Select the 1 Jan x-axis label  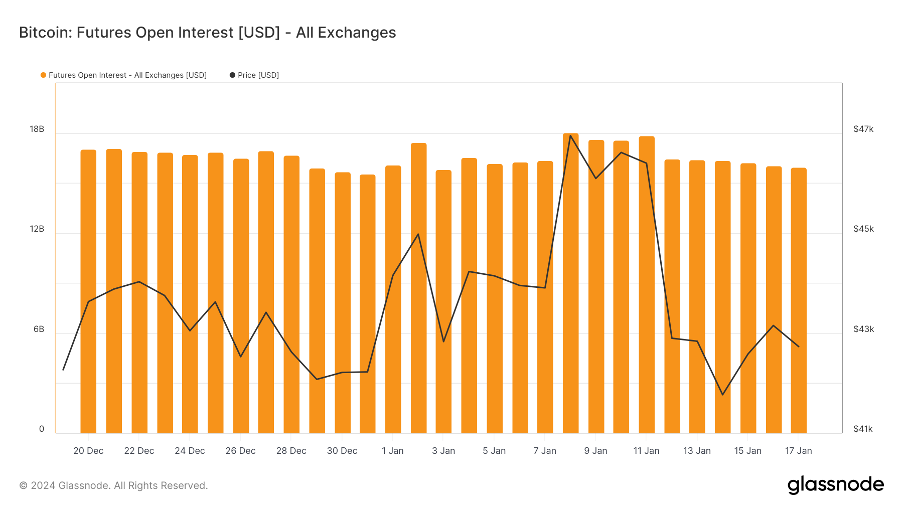(x=393, y=451)
